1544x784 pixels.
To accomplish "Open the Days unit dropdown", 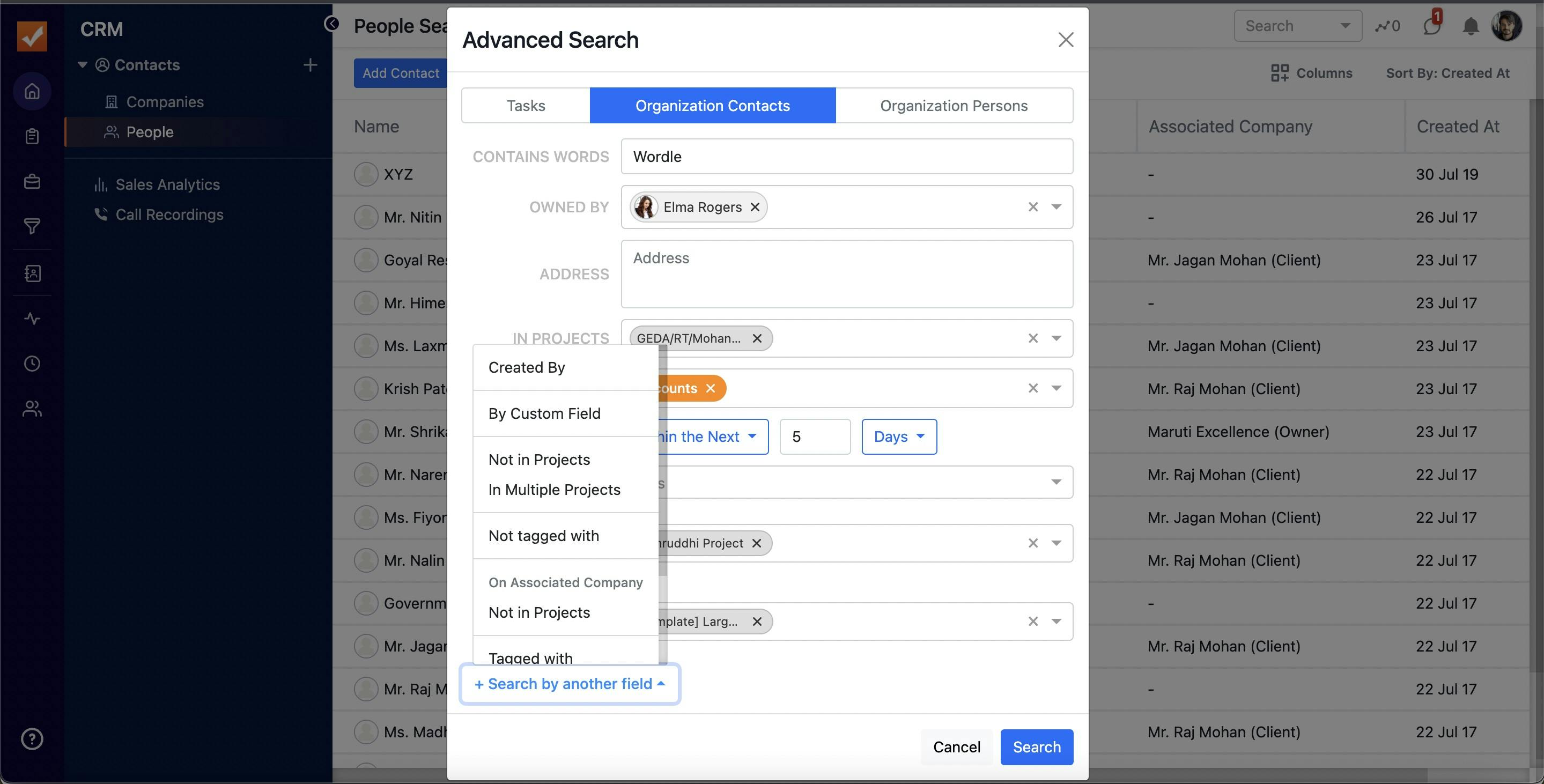I will pos(898,437).
